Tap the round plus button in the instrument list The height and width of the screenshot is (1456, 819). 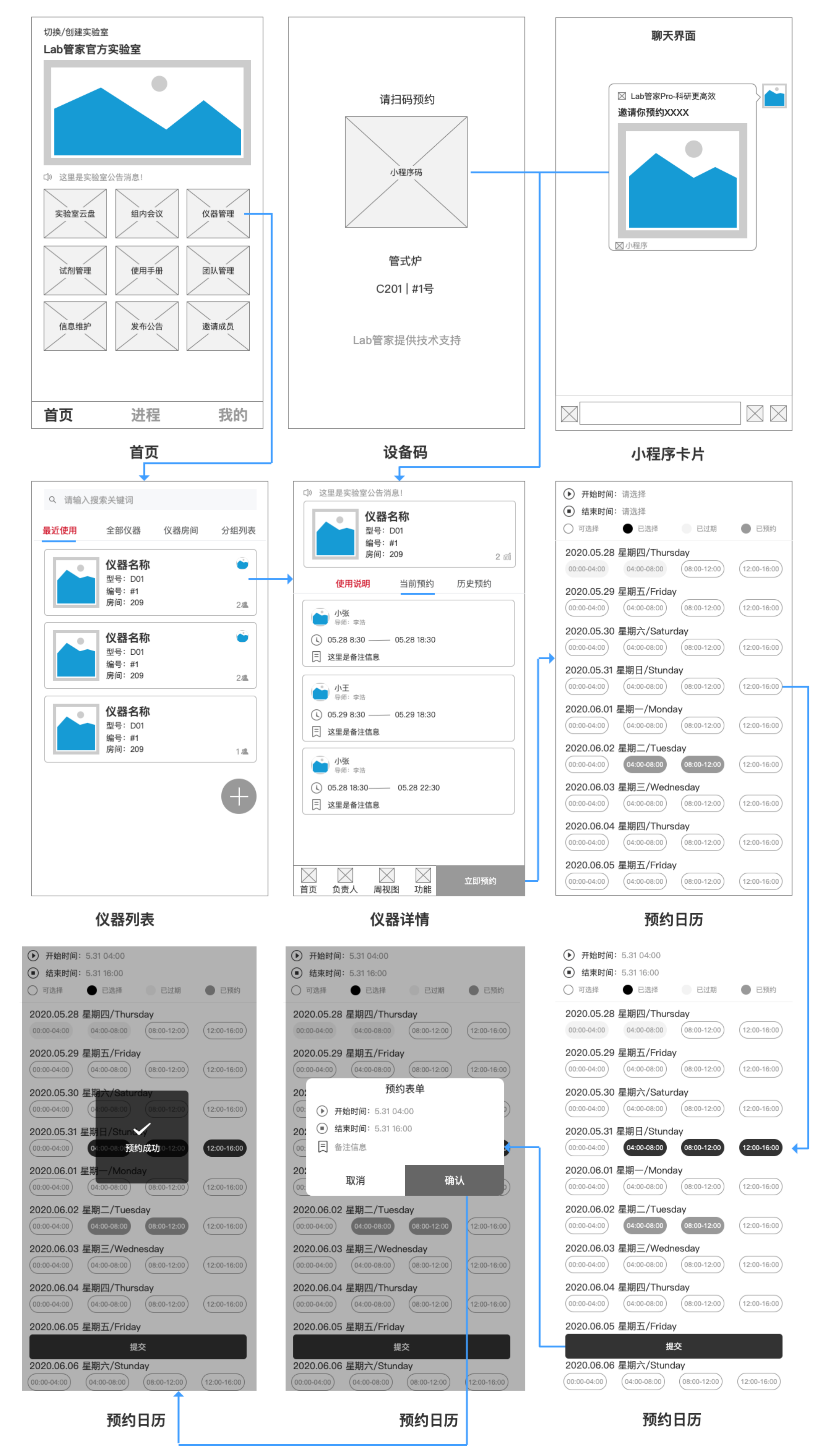239,796
